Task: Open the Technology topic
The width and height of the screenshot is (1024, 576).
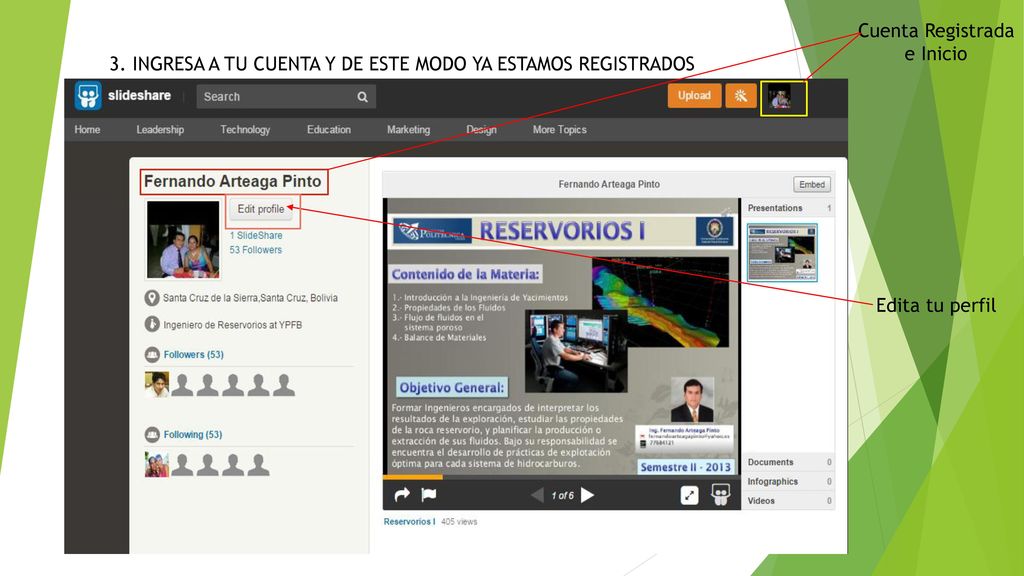Action: point(245,129)
